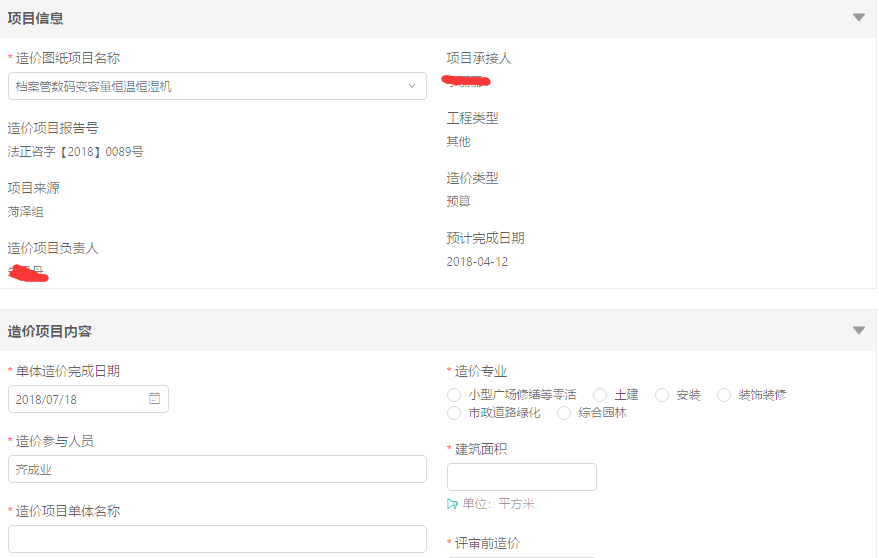Click the 预算 value under 造价类型

pyautogui.click(x=458, y=202)
